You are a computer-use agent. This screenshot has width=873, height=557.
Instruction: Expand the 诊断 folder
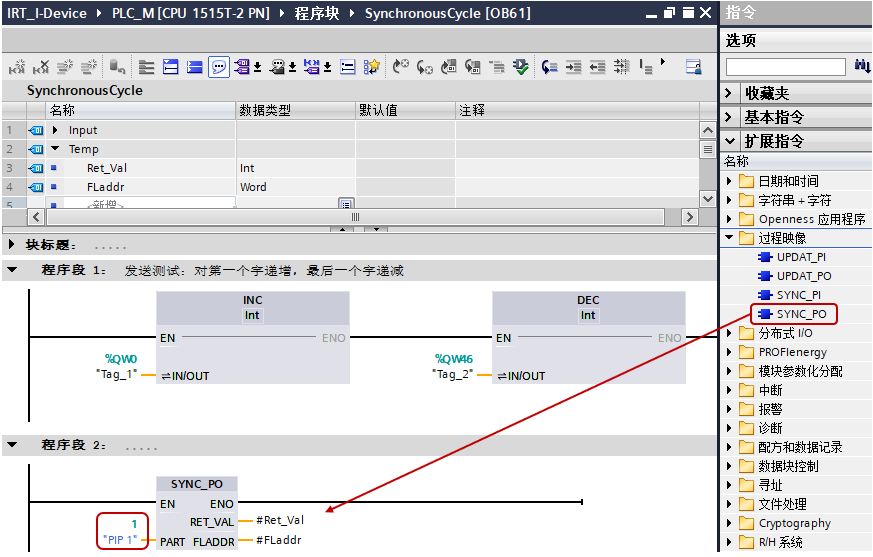[729, 428]
